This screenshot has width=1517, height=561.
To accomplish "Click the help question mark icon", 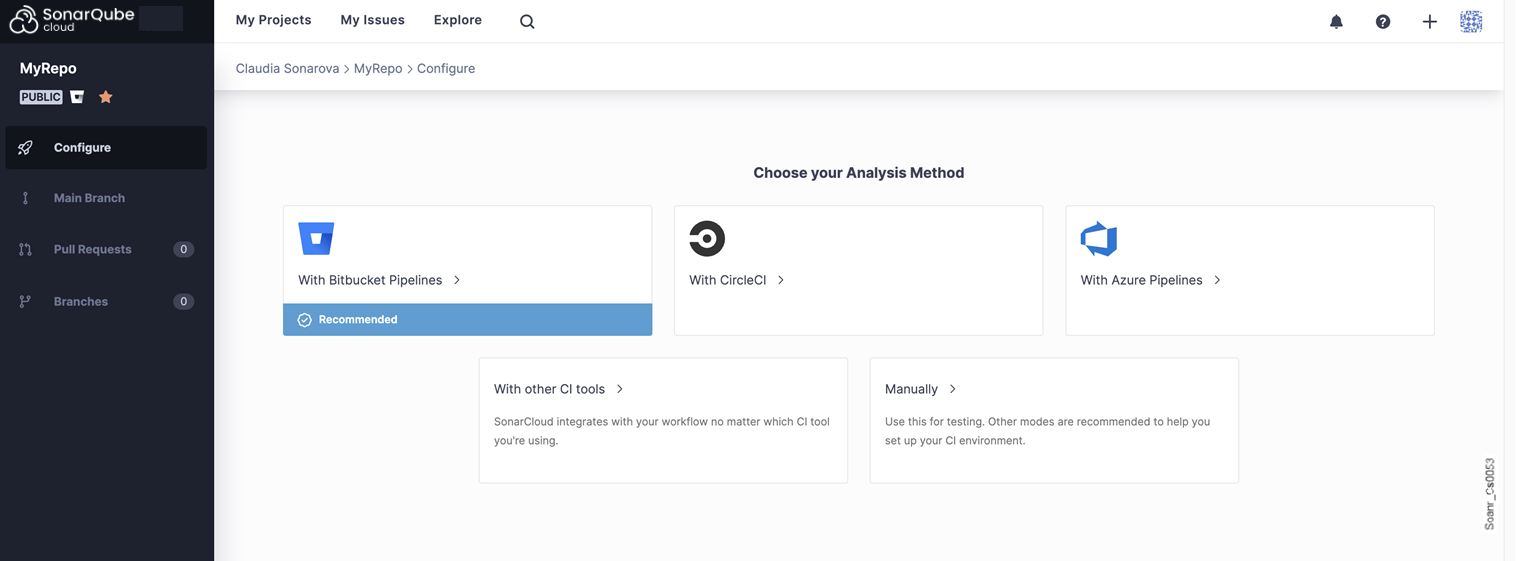I will 1383,22.
